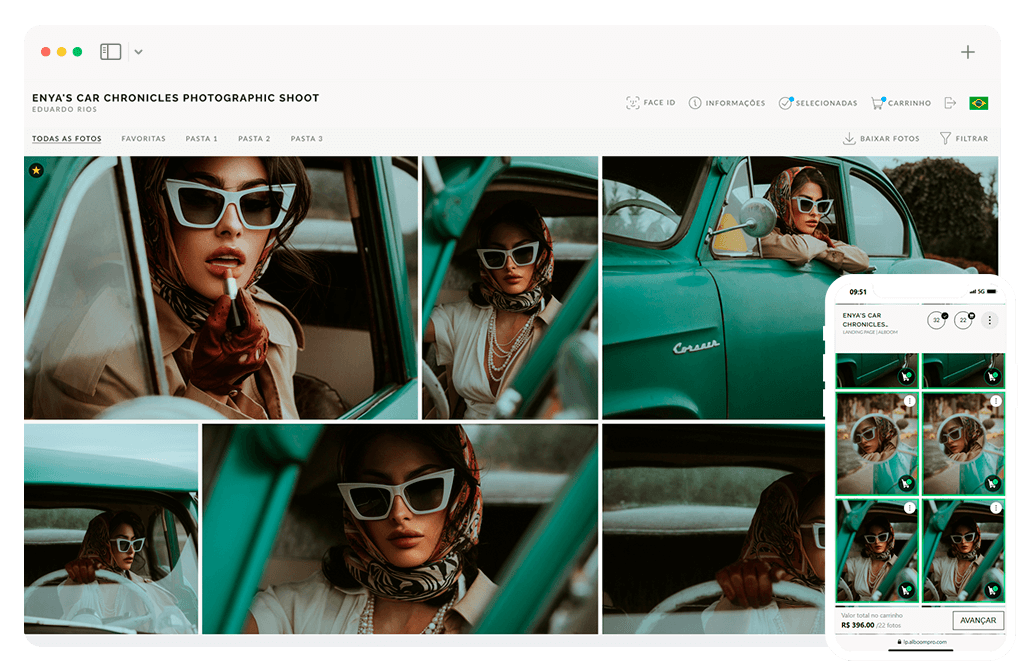1024x670 pixels.
Task: Open the Informações panel
Action: coord(727,103)
